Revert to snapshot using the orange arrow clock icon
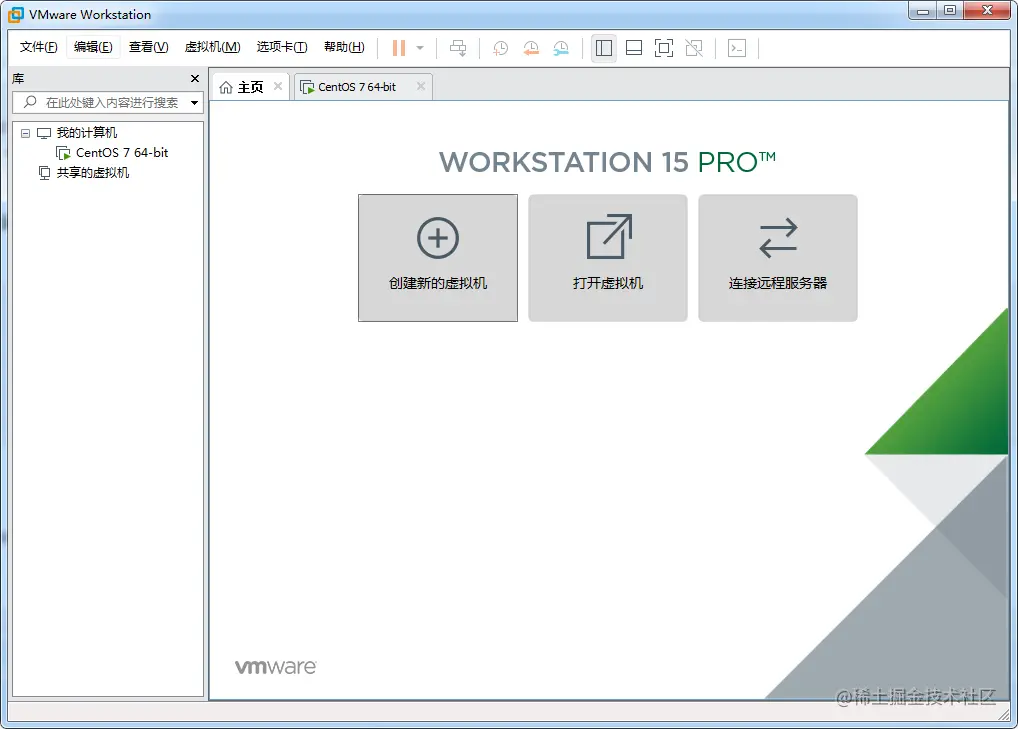1018x729 pixels. (x=530, y=48)
